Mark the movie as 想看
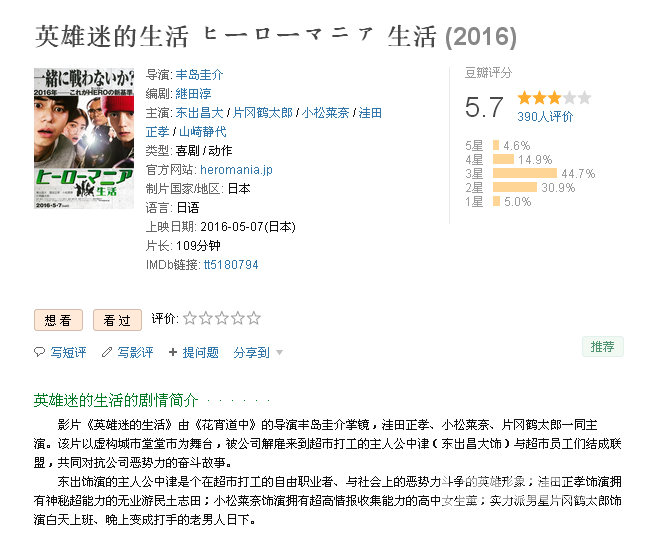649x543 pixels. tap(58, 320)
